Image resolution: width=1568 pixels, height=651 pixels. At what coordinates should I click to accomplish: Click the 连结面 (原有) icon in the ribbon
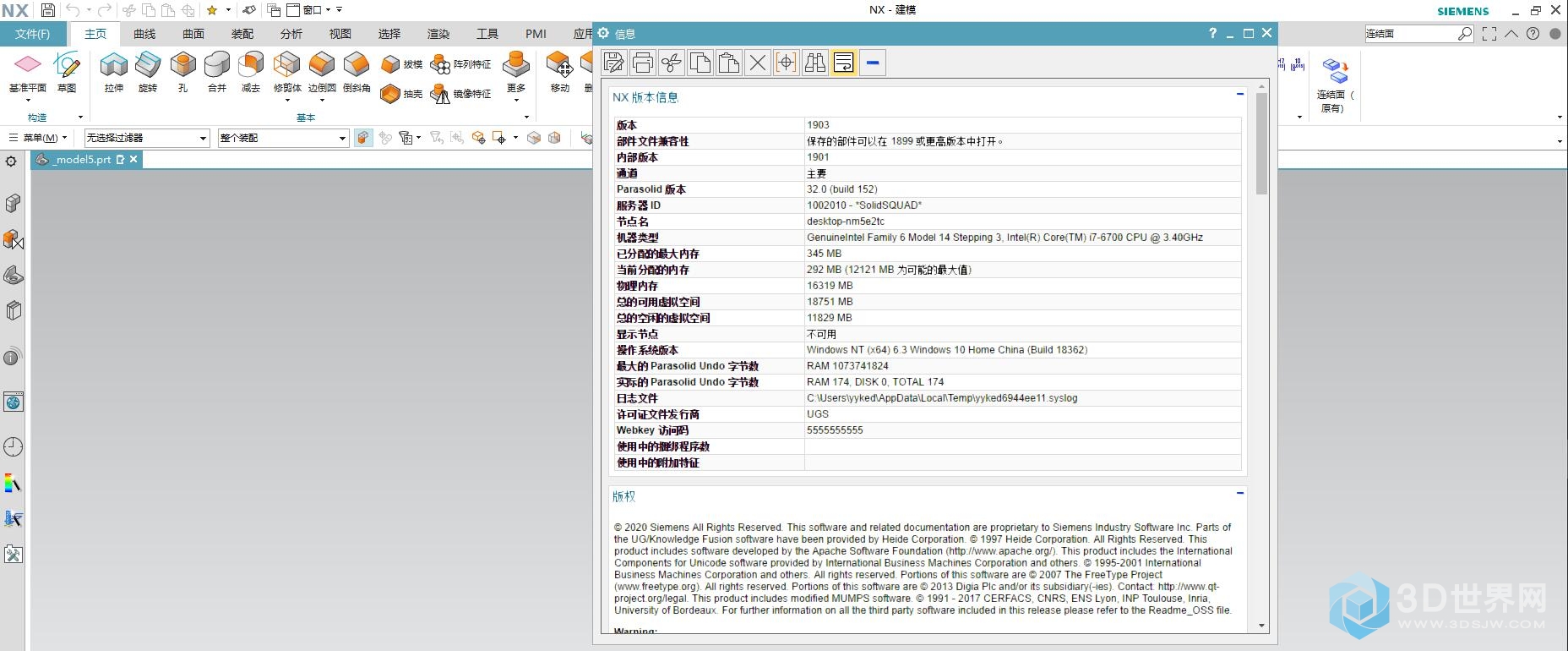1335,85
